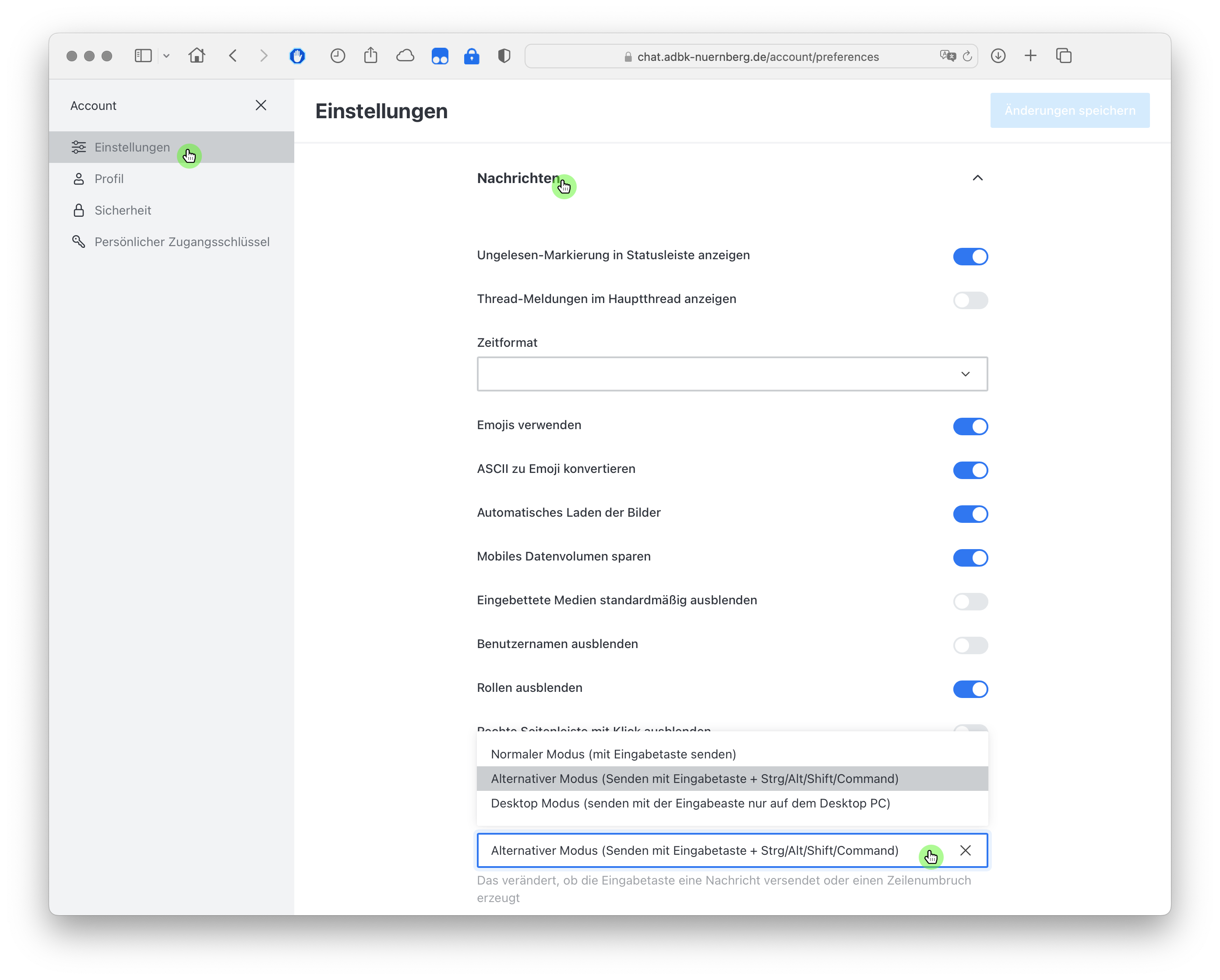Viewport: 1220px width, 980px height.
Task: Clear the send mode field with X
Action: pyautogui.click(x=966, y=850)
